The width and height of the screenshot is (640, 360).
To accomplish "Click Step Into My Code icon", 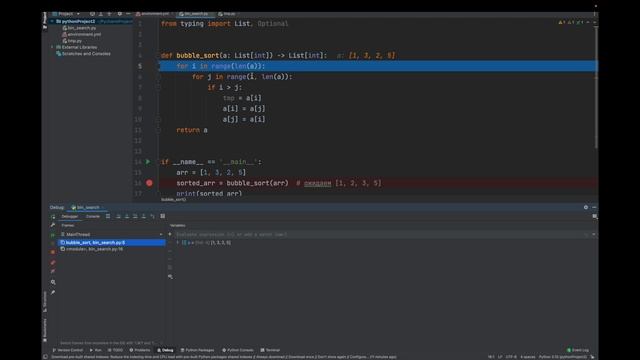I will point(135,216).
